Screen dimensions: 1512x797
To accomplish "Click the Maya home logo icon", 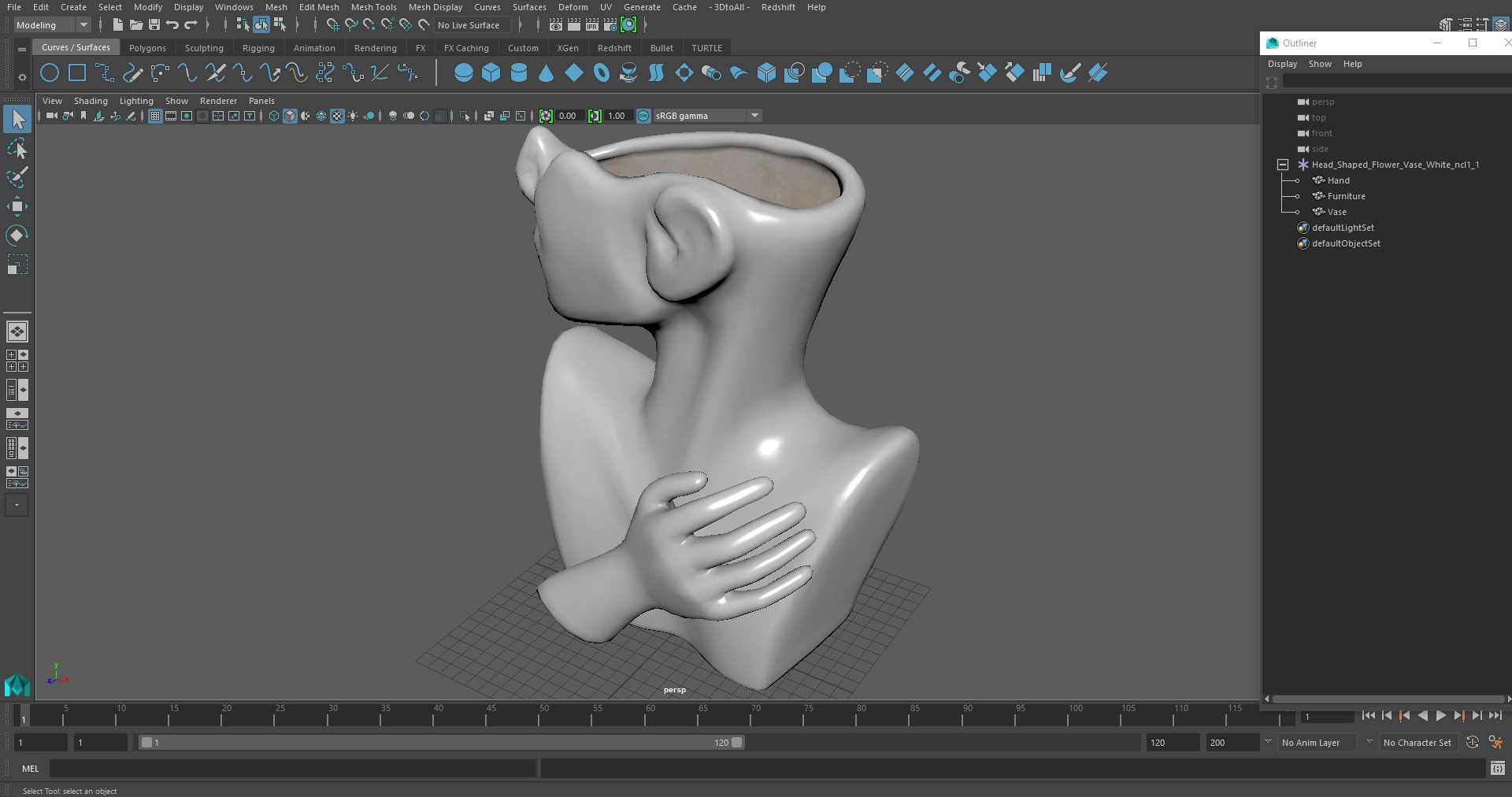I will (x=17, y=685).
